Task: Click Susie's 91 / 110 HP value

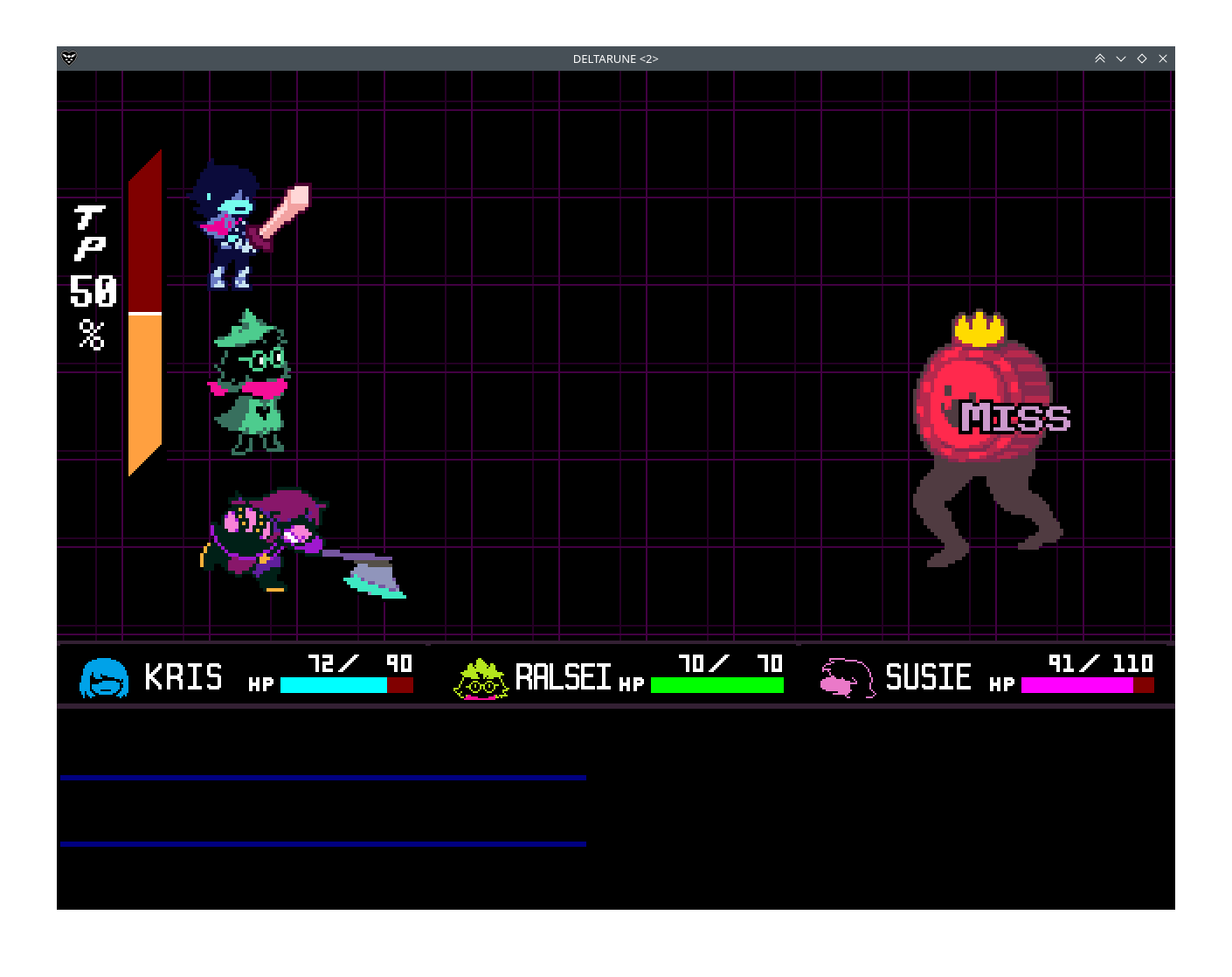Action: tap(1101, 663)
